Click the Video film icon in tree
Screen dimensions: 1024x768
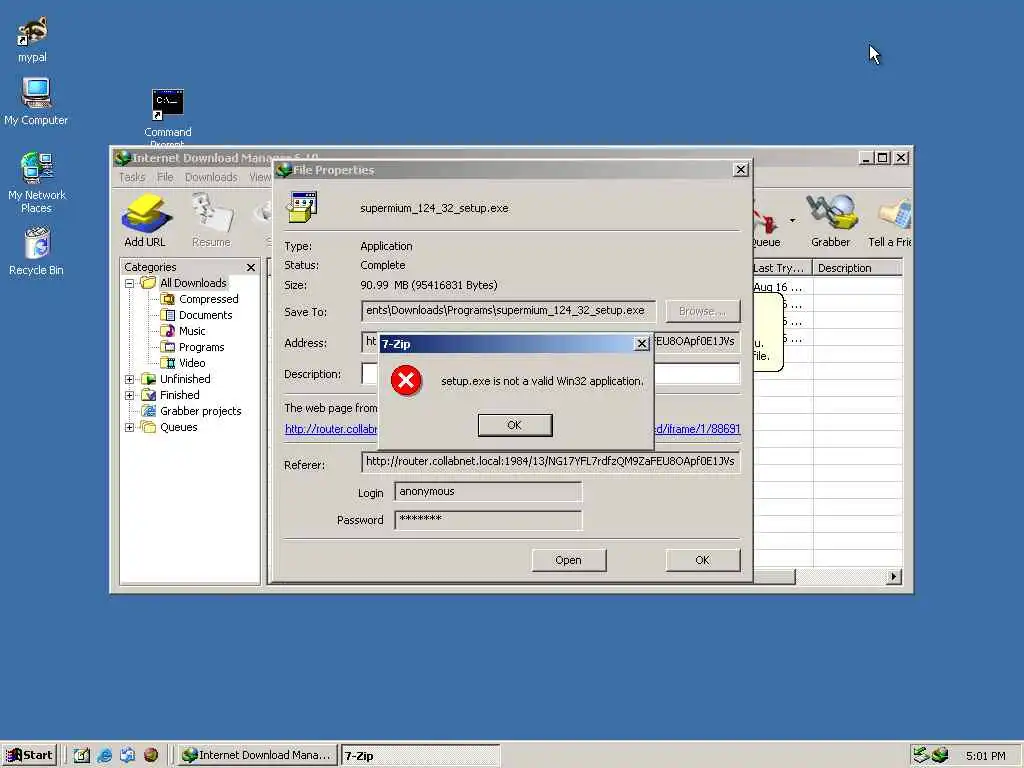168,363
